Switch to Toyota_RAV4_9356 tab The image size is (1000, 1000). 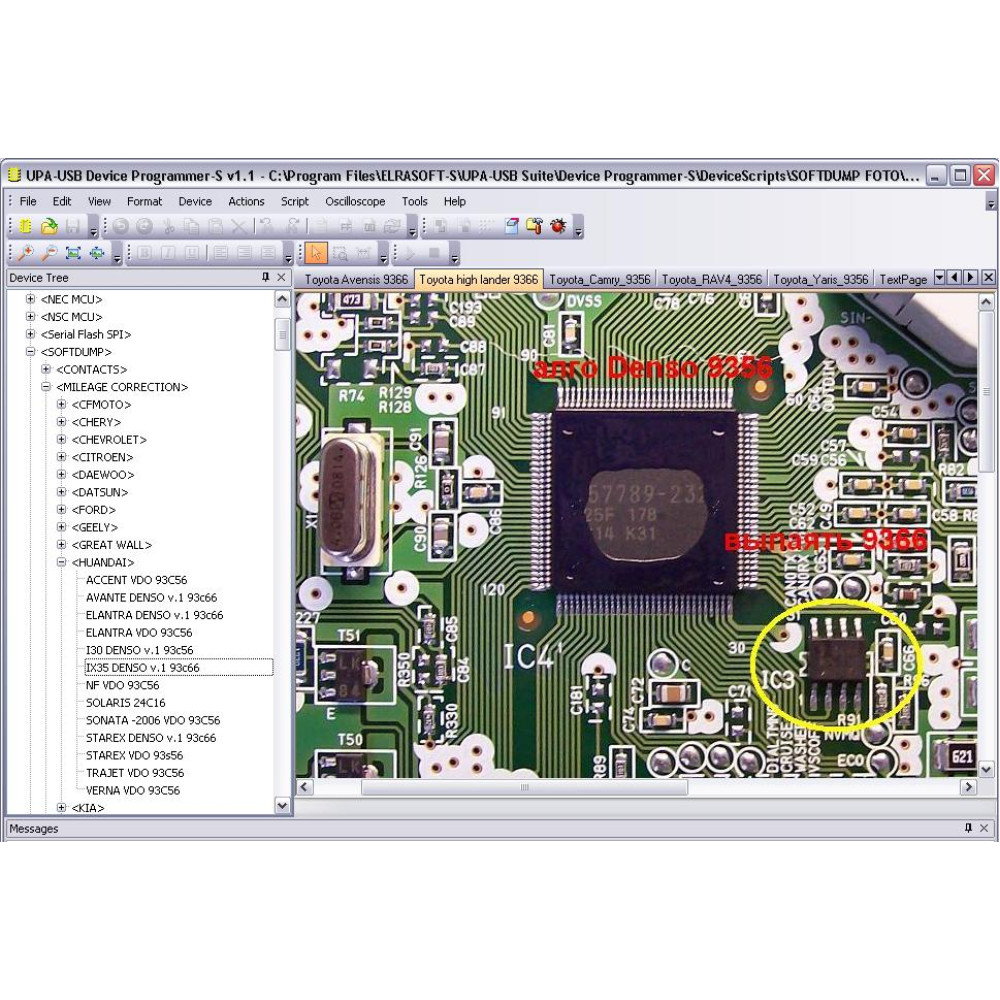(712, 279)
